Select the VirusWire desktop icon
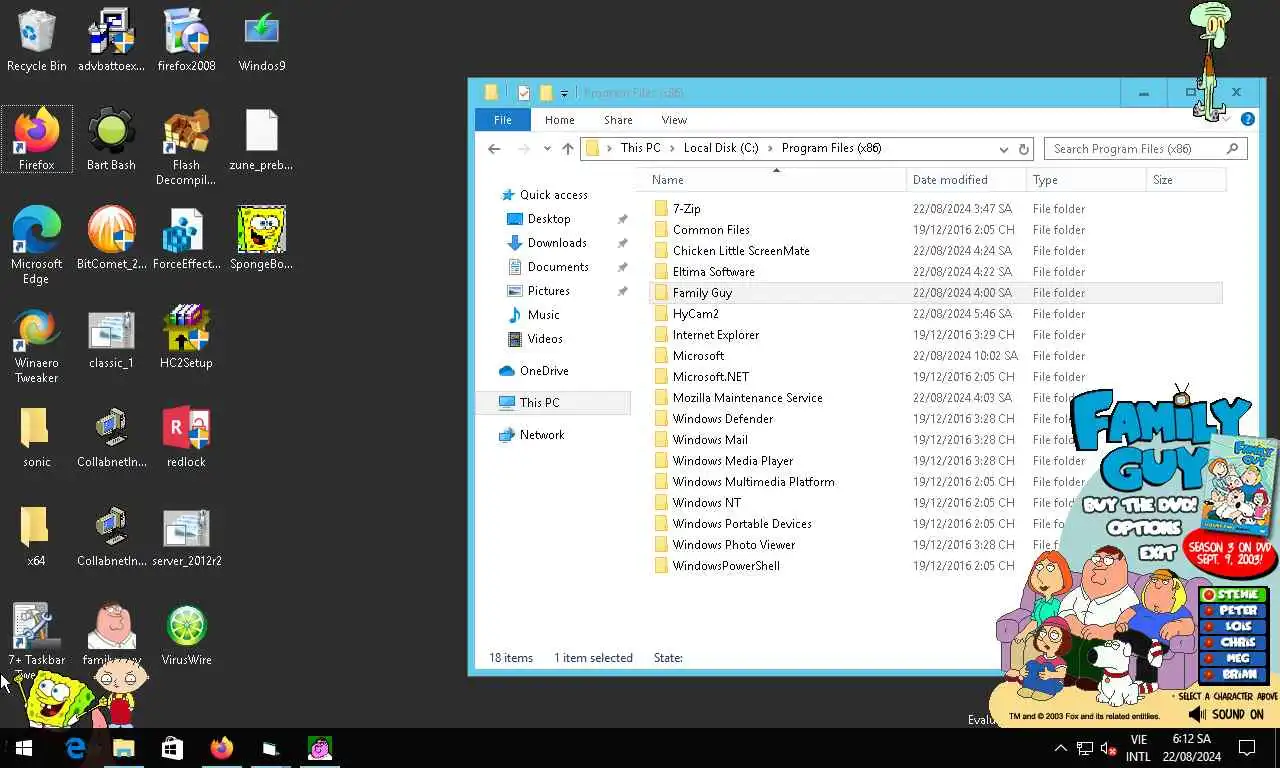 click(186, 634)
